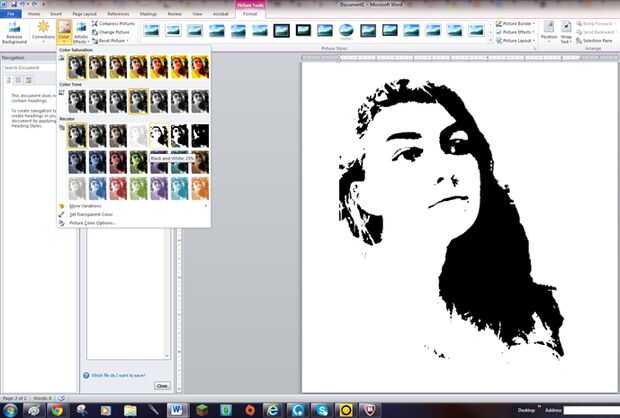Select the Picture Tools Format tab
Viewport: 620px width, 418px height.
point(250,14)
